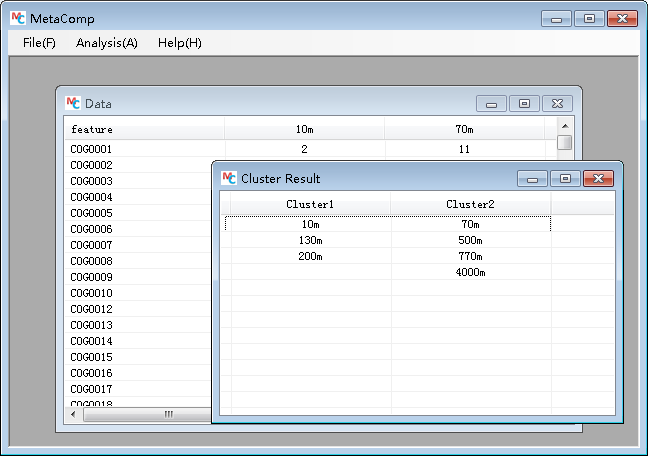Close the Cluster Result window

(598, 178)
